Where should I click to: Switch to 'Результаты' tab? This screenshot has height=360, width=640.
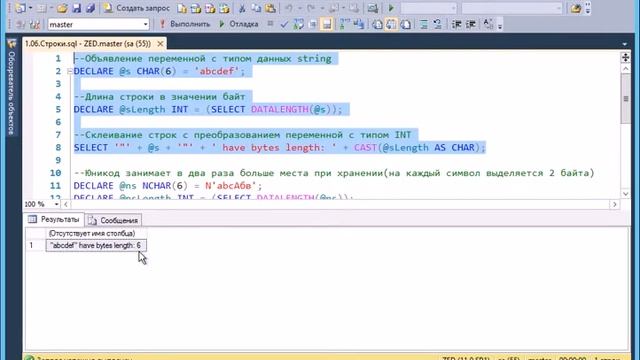[54, 220]
